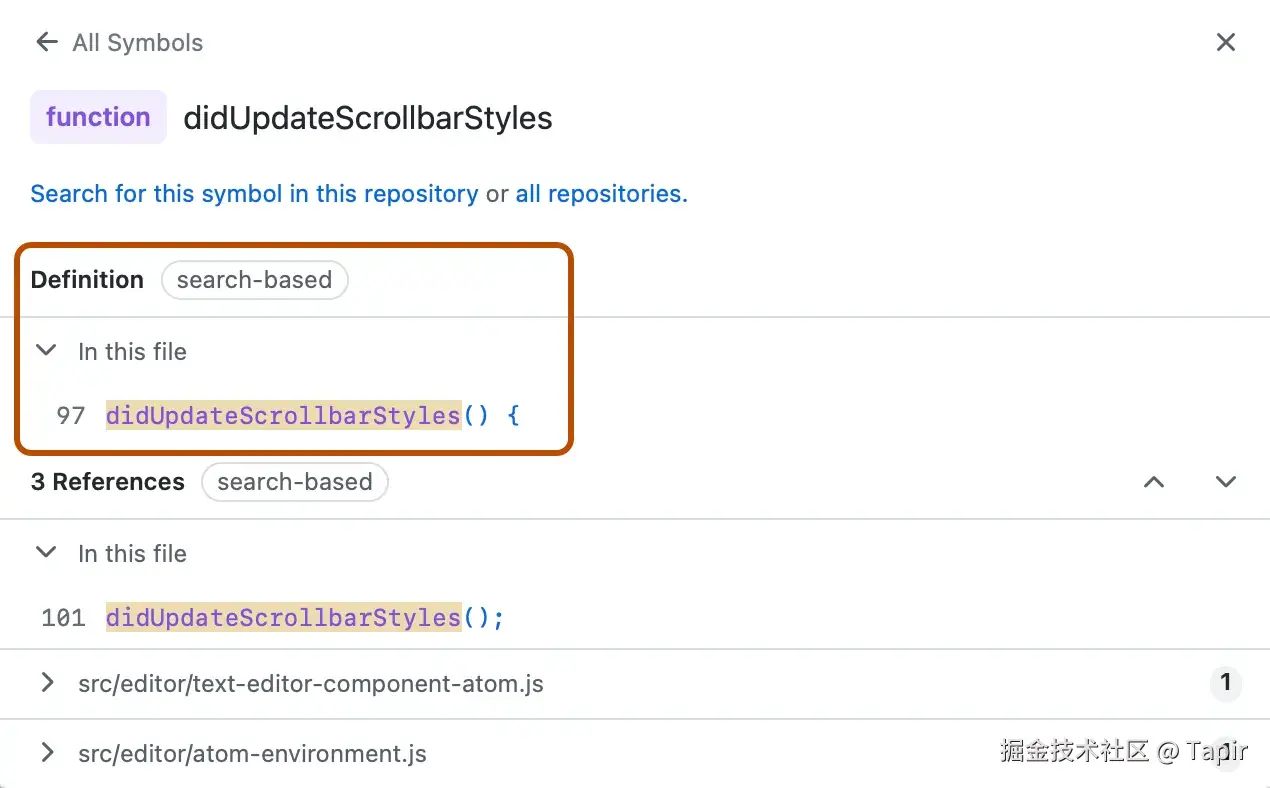Select the src/editor/text-editor-component-atom.js file name
1270x788 pixels.
pyautogui.click(x=310, y=684)
